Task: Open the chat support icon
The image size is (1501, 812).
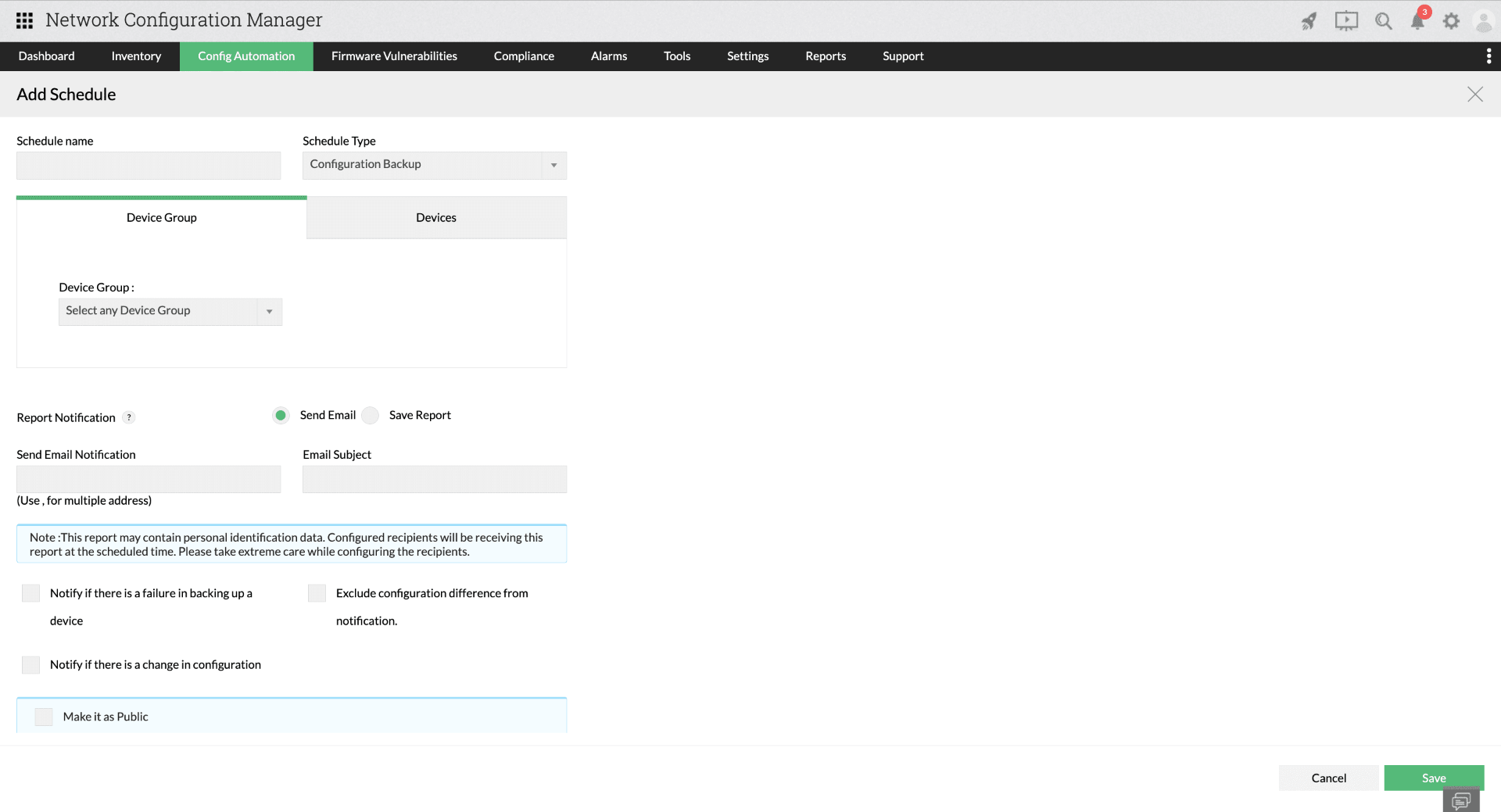Action: click(1461, 801)
